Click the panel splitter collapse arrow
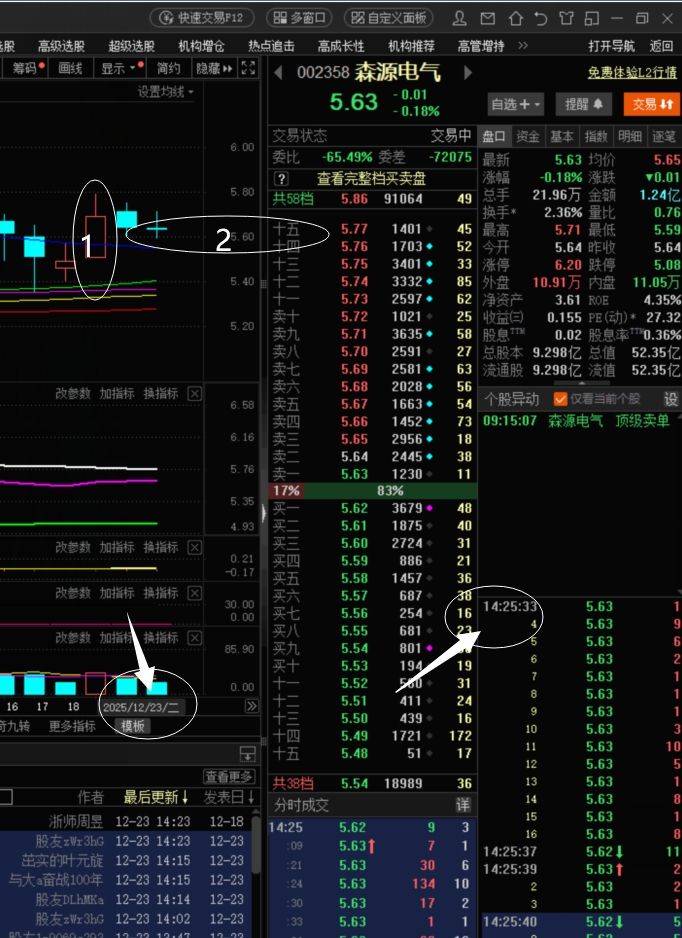682x938 pixels. pos(264,513)
